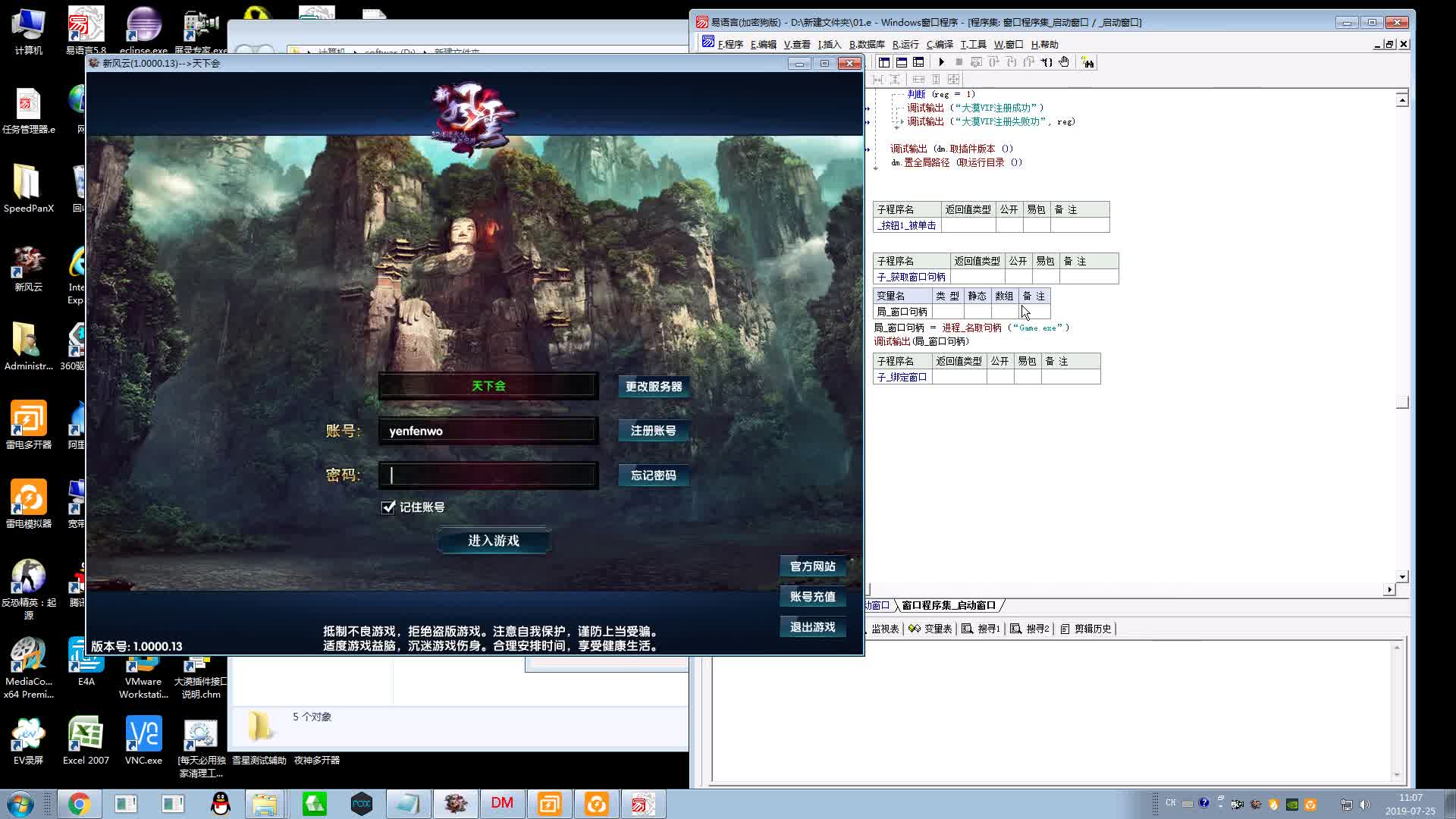The image size is (1456, 819).
Task: Select the _按钮1_被单击 subroutine cell
Action: [907, 225]
